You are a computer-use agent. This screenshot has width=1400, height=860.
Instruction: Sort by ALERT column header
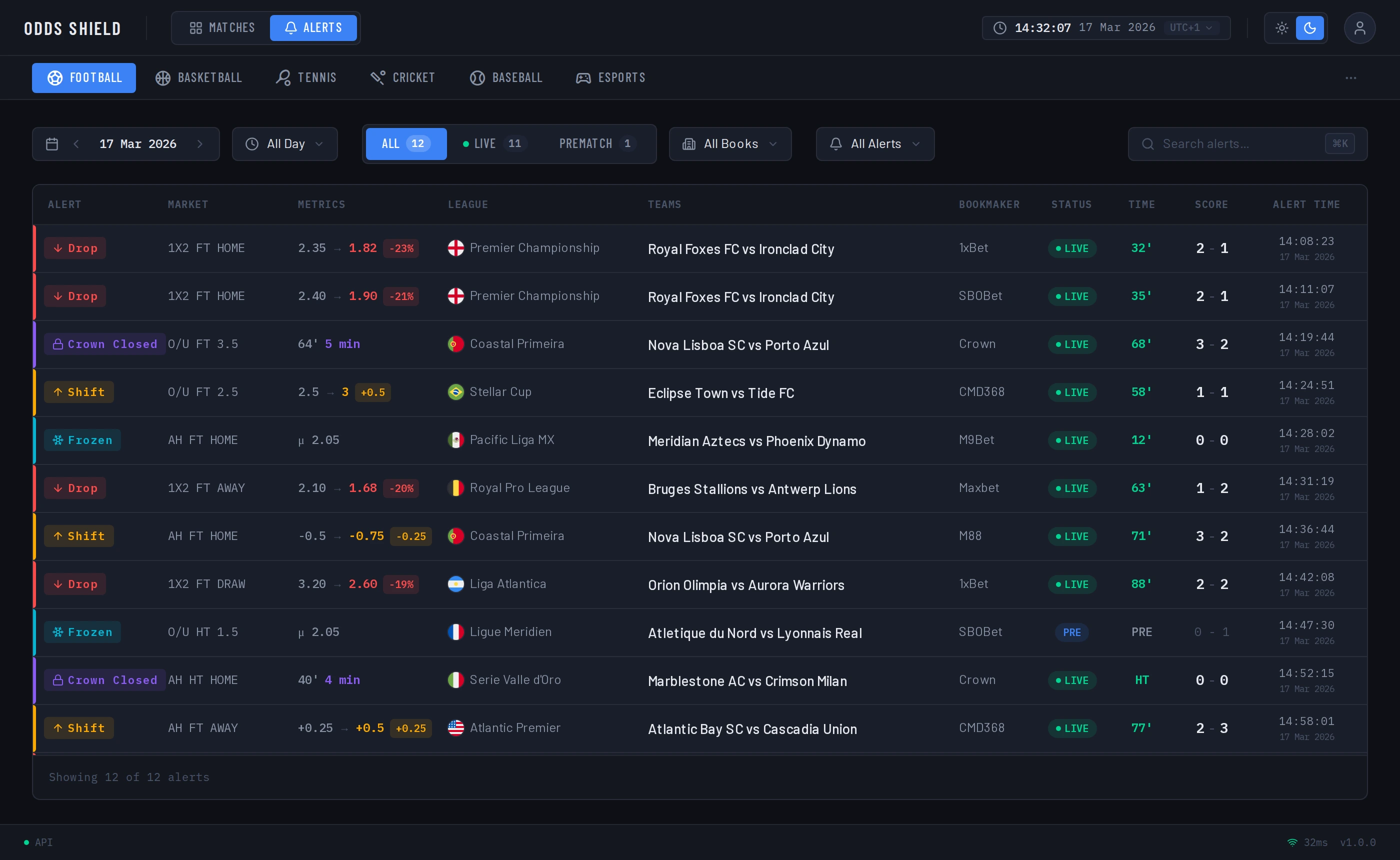click(x=65, y=204)
